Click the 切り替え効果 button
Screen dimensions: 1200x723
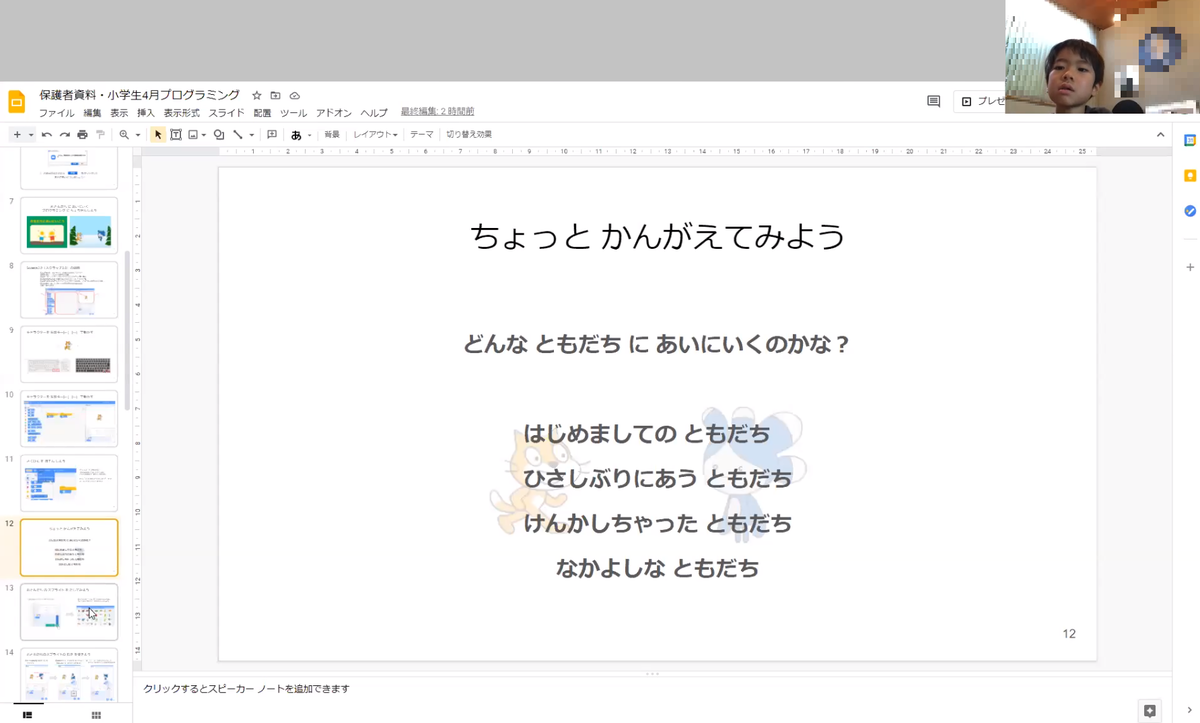coord(469,135)
